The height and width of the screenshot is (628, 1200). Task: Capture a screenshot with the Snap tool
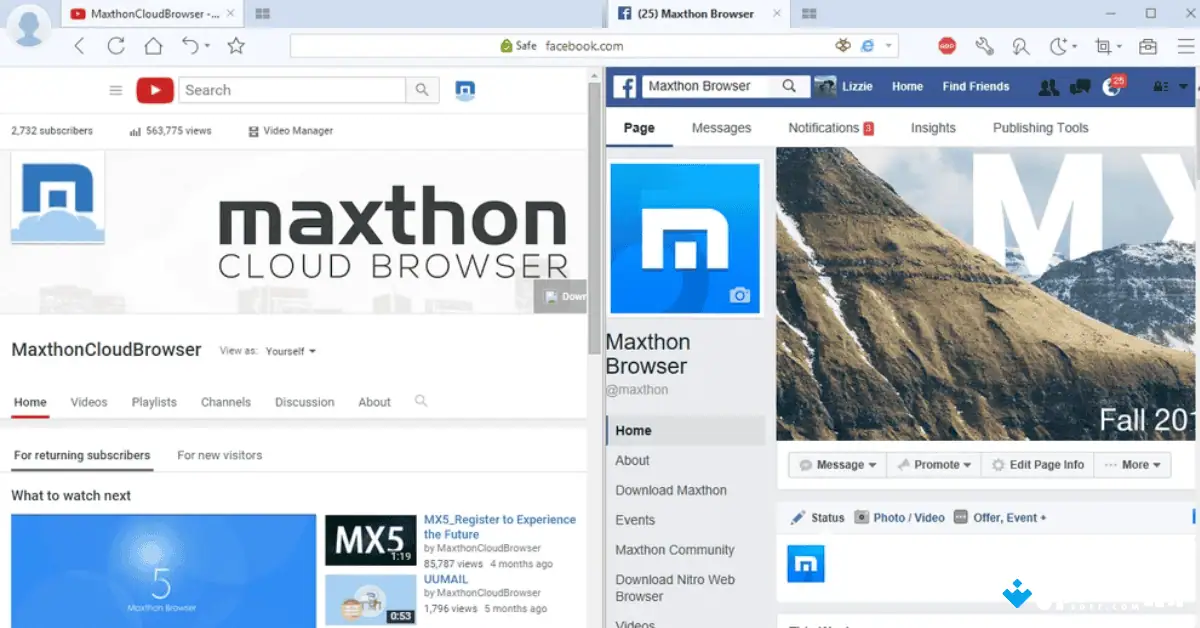1101,46
